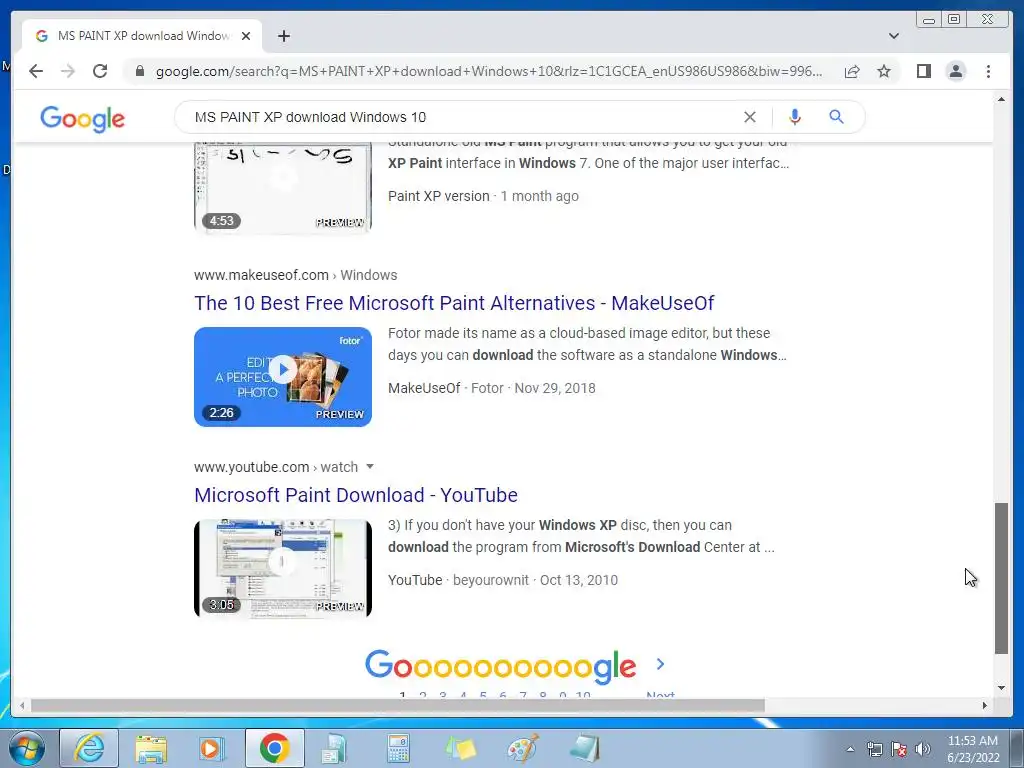The width and height of the screenshot is (1024, 768).
Task: Click www.youtube.com › watch breadcrumb
Action: 276,467
